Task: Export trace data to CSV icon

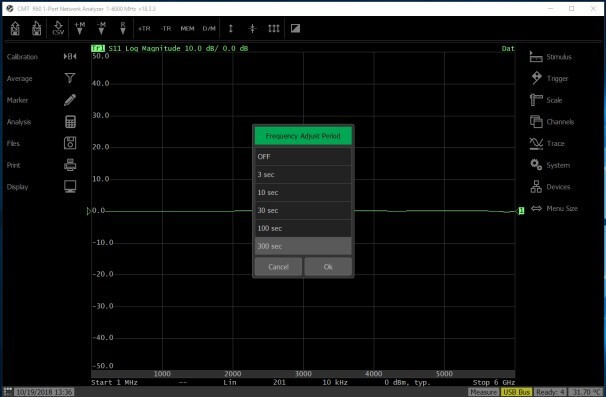Action: (x=58, y=28)
